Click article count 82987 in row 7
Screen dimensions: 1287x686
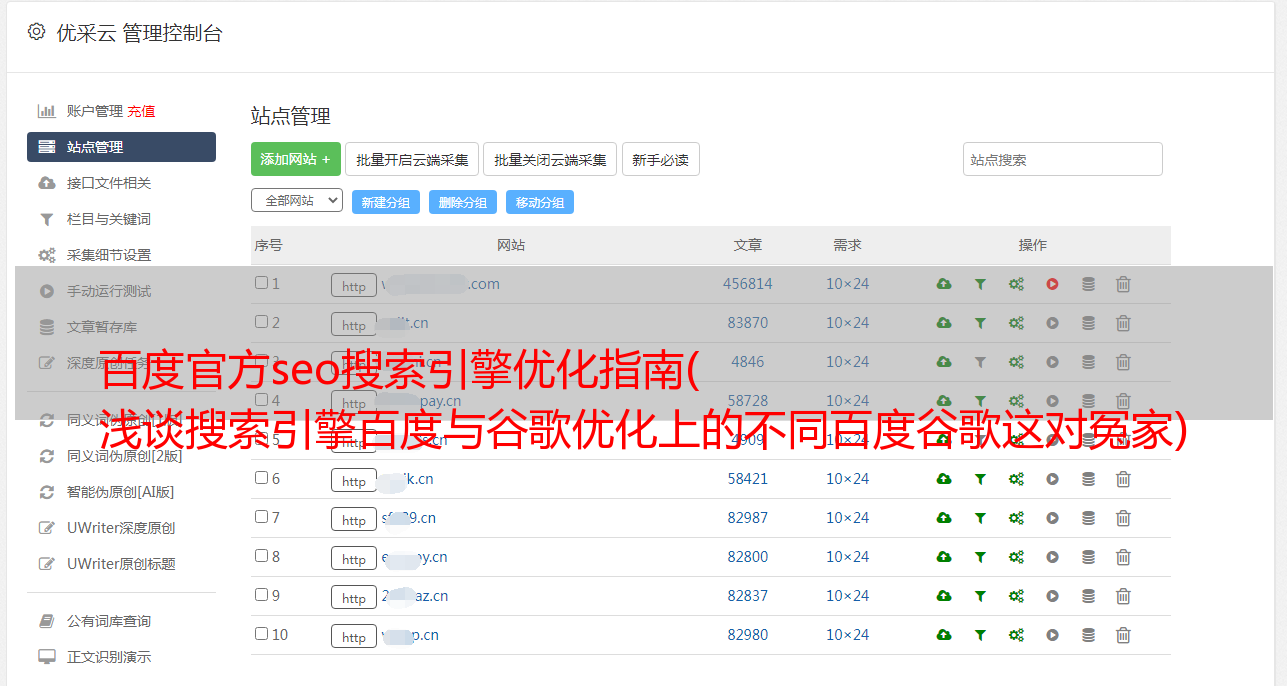(x=748, y=518)
